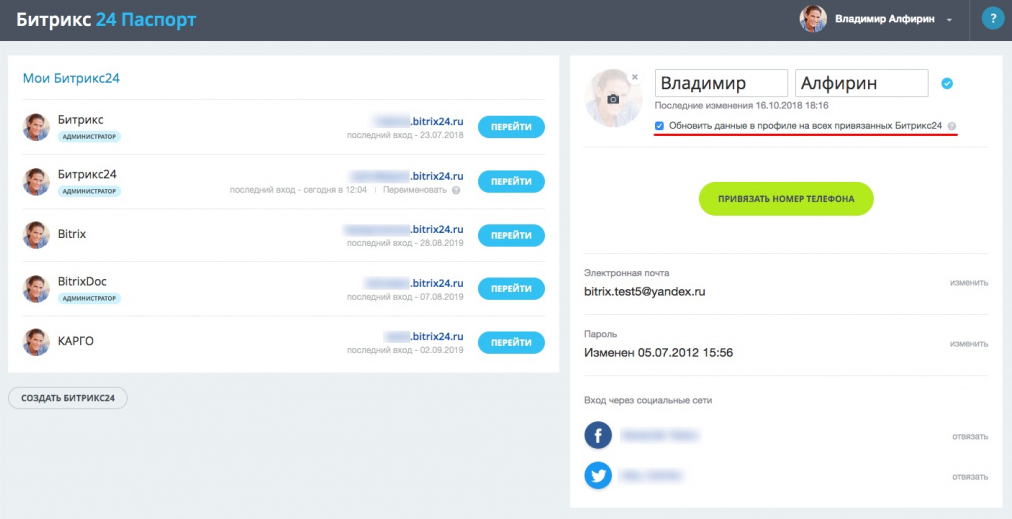This screenshot has width=1012, height=519.
Task: Click the Владимир Алфирин name in header
Action: point(885,19)
